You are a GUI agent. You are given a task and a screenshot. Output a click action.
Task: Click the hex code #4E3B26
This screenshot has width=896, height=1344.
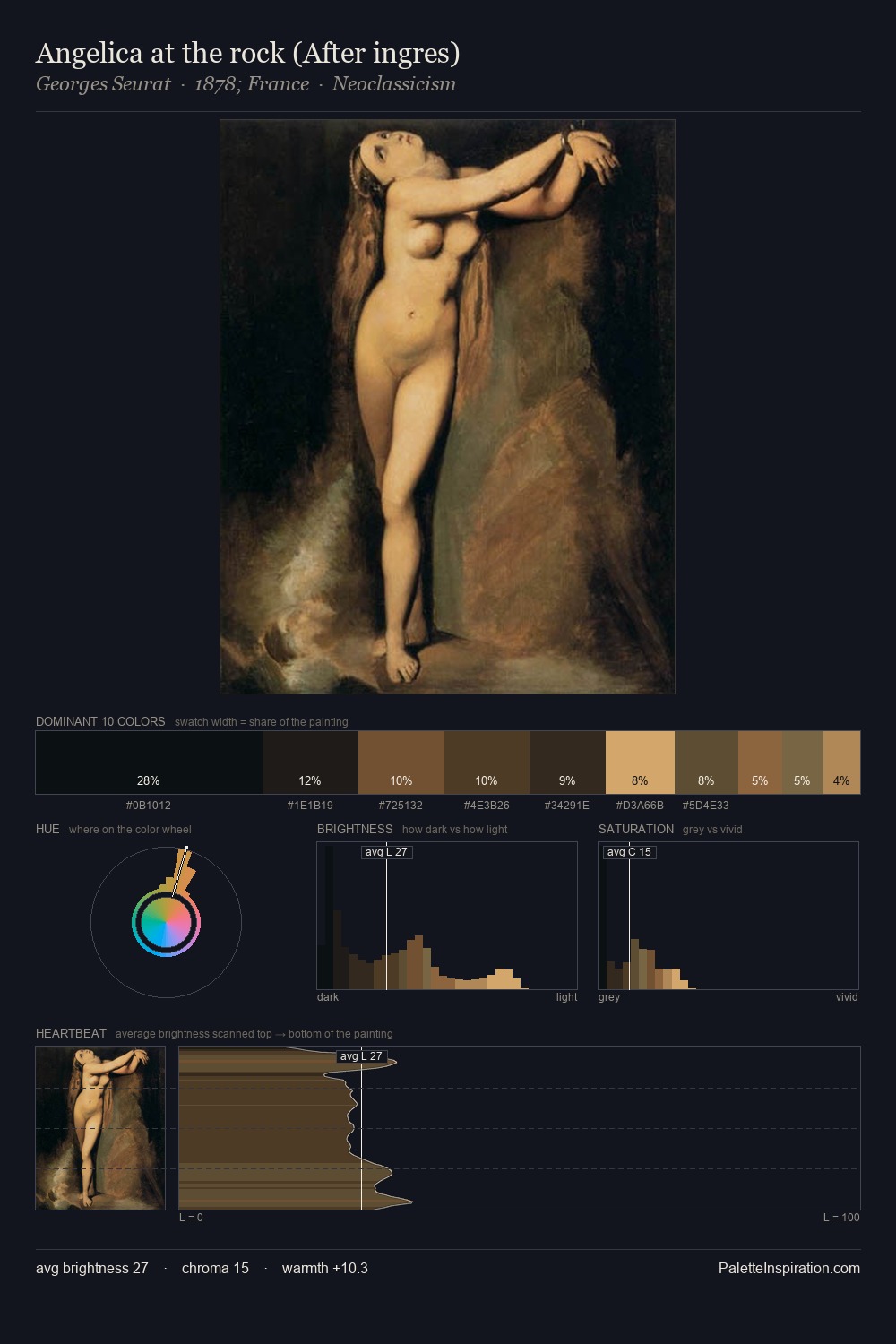point(487,806)
